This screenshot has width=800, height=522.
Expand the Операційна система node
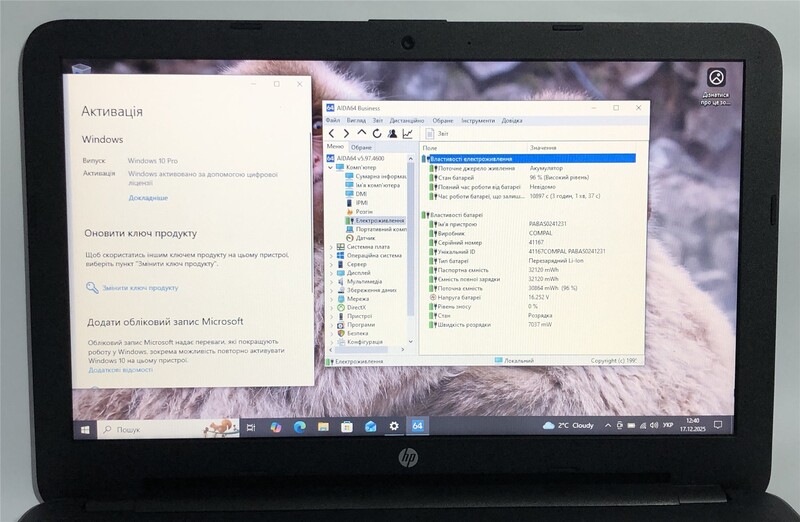click(x=331, y=256)
